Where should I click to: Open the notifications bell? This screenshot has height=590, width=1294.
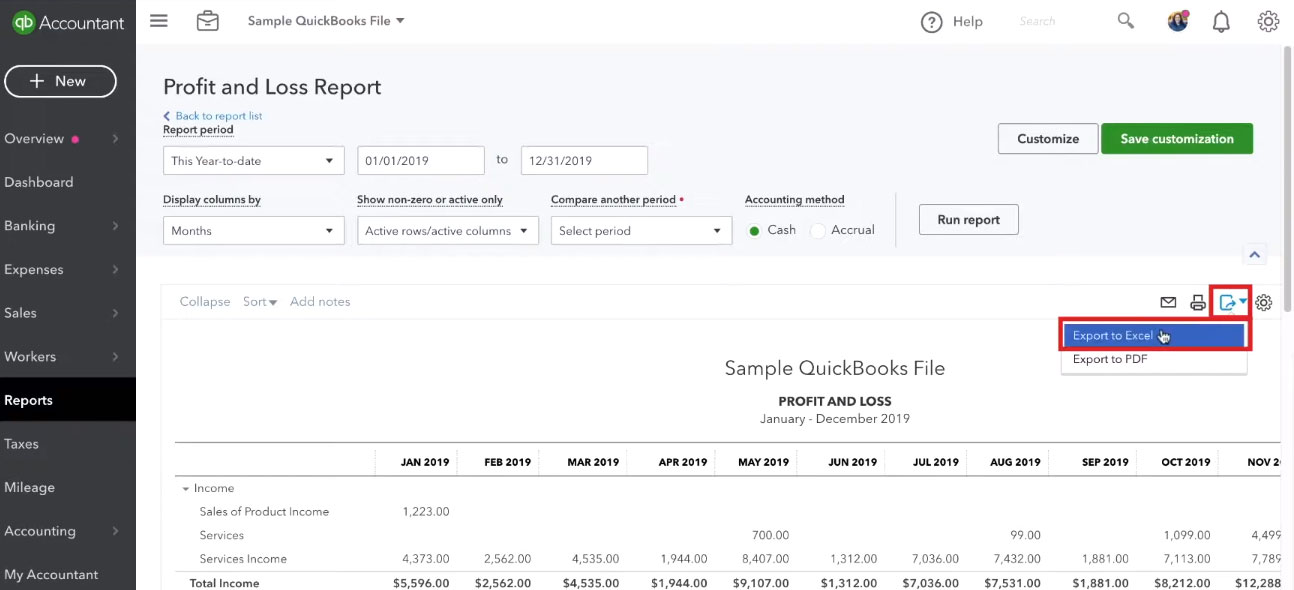[1221, 22]
